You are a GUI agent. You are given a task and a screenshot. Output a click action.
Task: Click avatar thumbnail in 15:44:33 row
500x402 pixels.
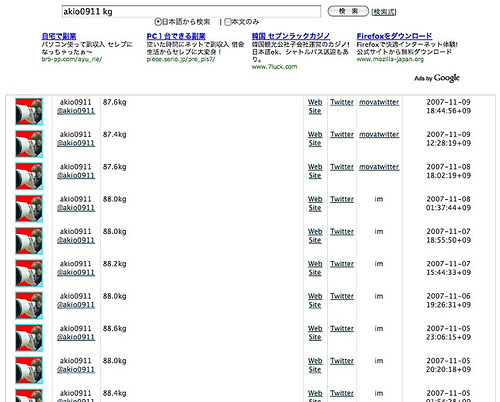pyautogui.click(x=29, y=273)
